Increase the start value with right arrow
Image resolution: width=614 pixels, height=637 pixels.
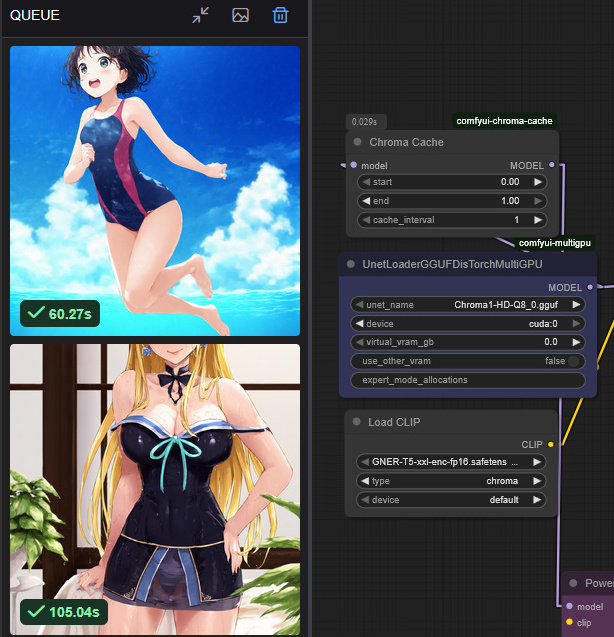pos(538,182)
